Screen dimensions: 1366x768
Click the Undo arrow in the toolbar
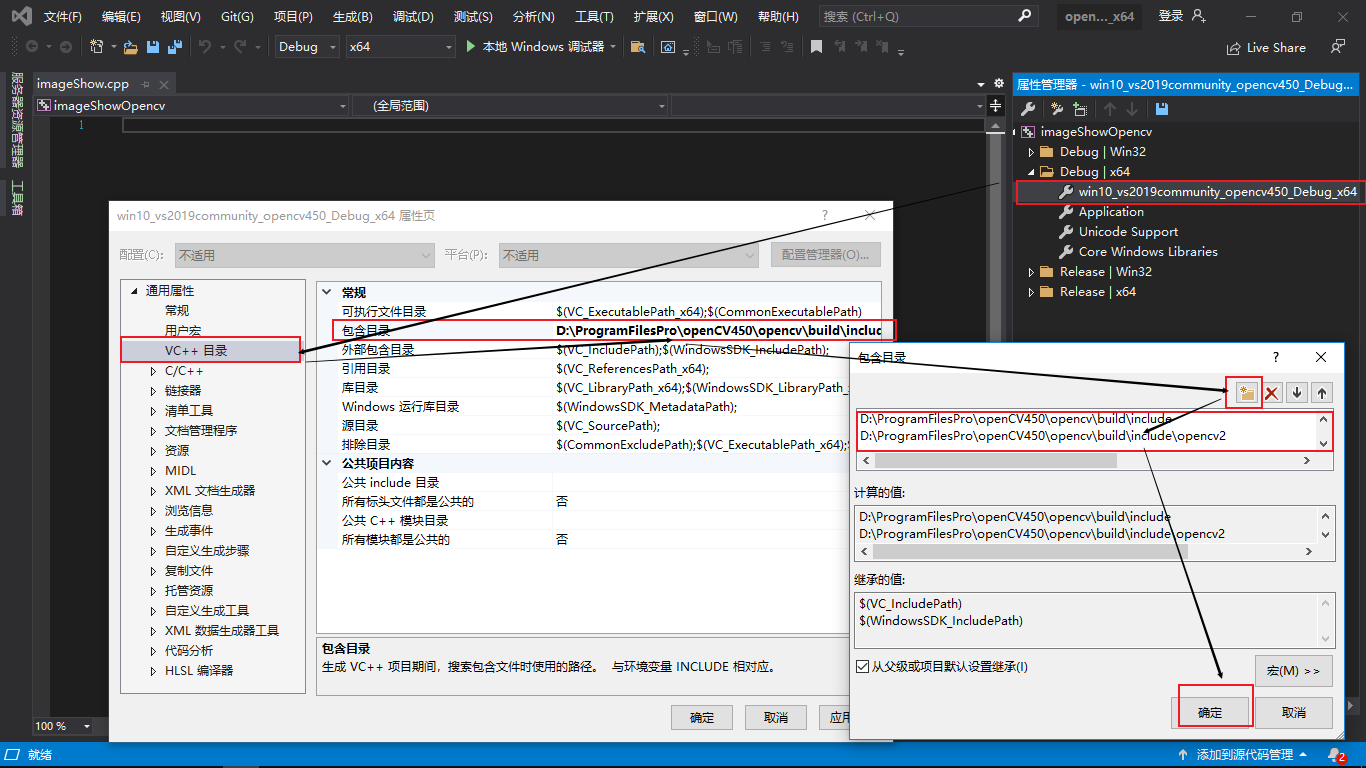205,46
